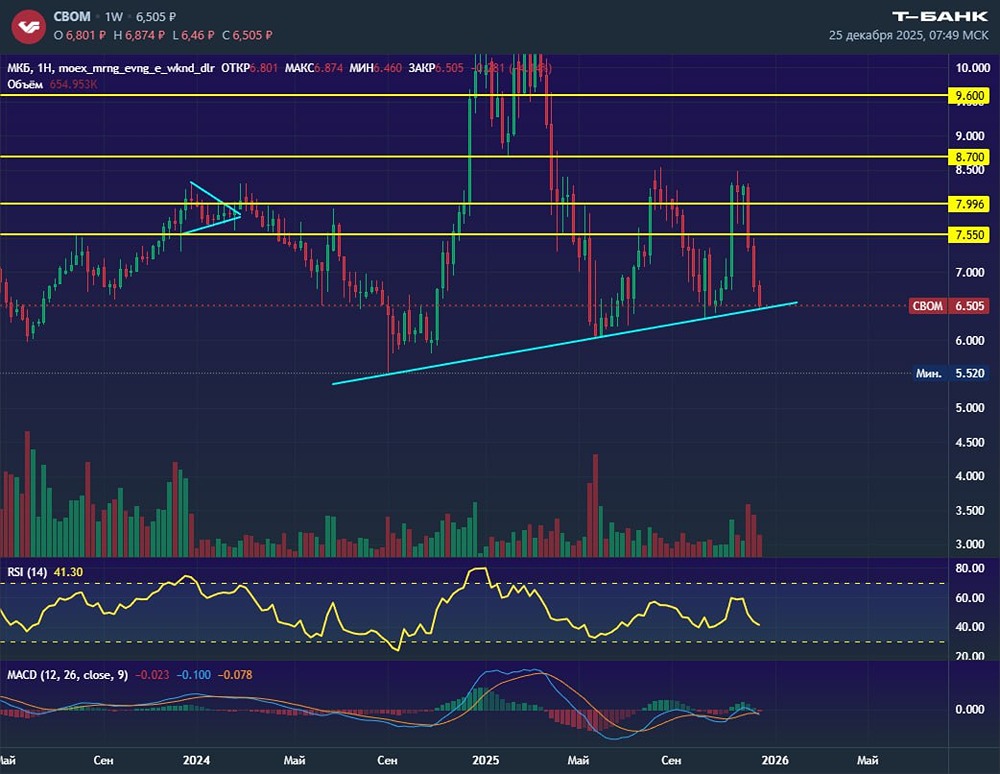The image size is (1000, 774).
Task: Click the 3.500 price axis value
Action: click(970, 511)
